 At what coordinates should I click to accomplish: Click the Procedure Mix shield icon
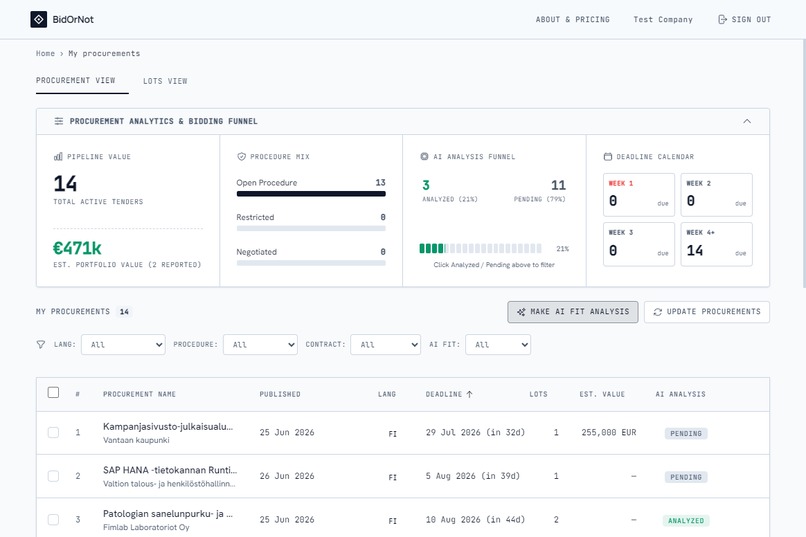pos(241,157)
